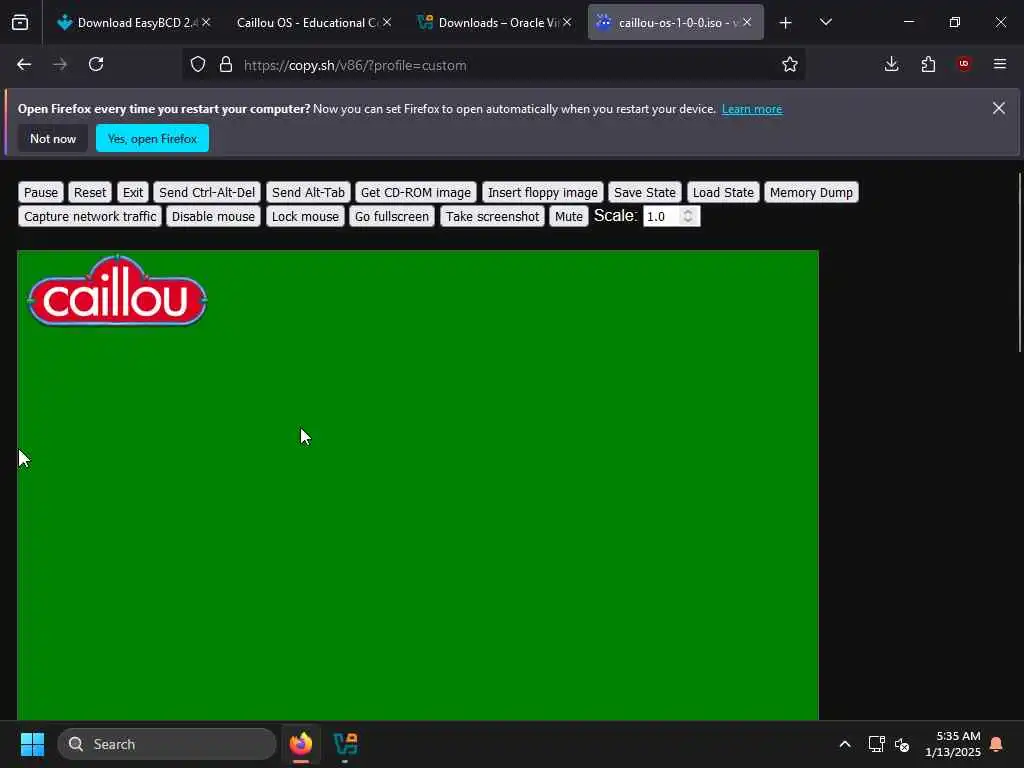Reload the current page
Screen dimensions: 1024x768
[96, 64]
